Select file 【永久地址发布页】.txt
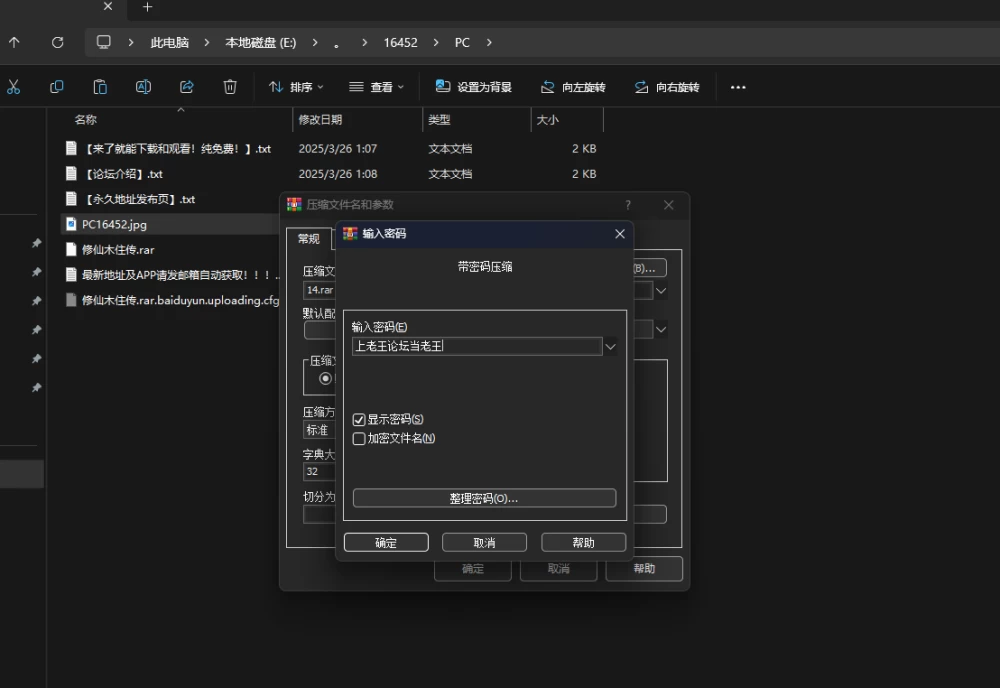Screen dimensions: 1000x688 coord(139,200)
